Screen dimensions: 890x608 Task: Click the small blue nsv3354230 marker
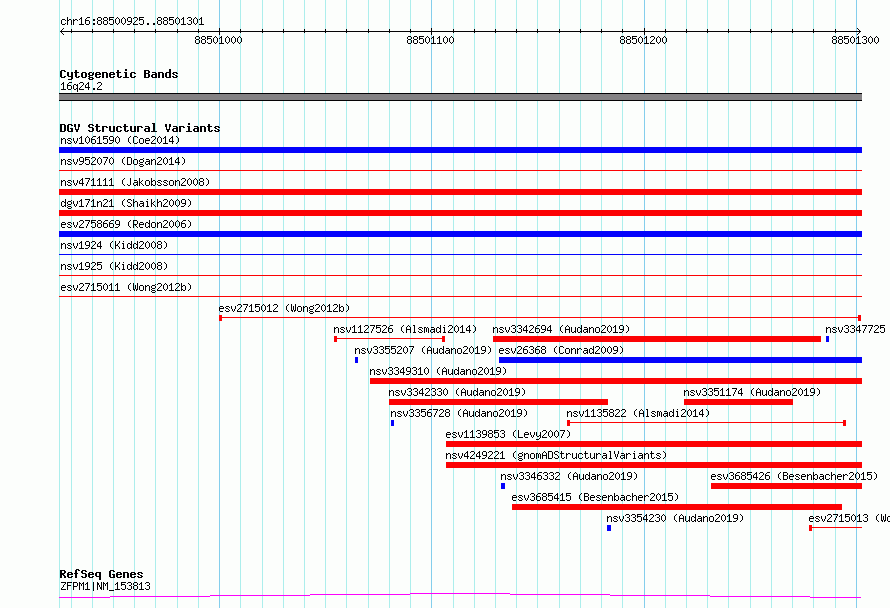click(609, 528)
